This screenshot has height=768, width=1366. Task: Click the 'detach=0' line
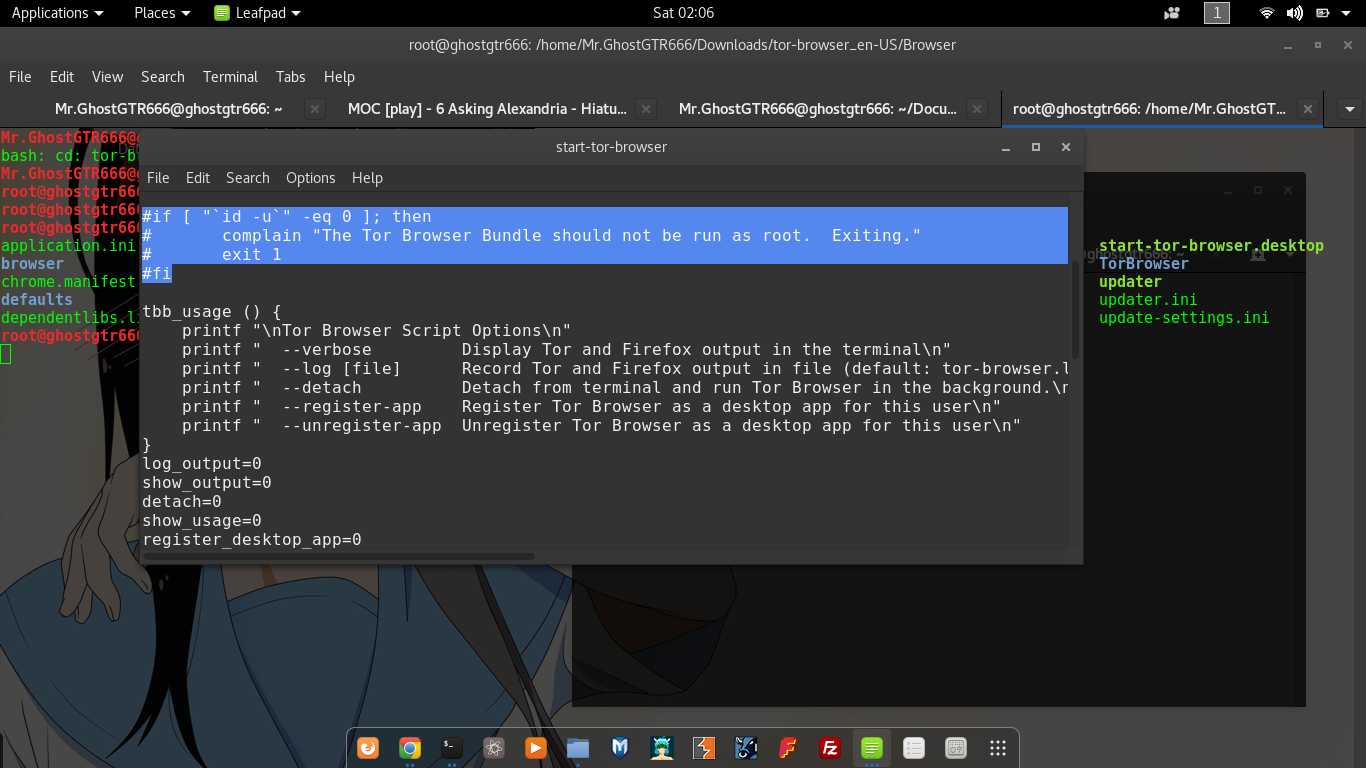click(182, 502)
